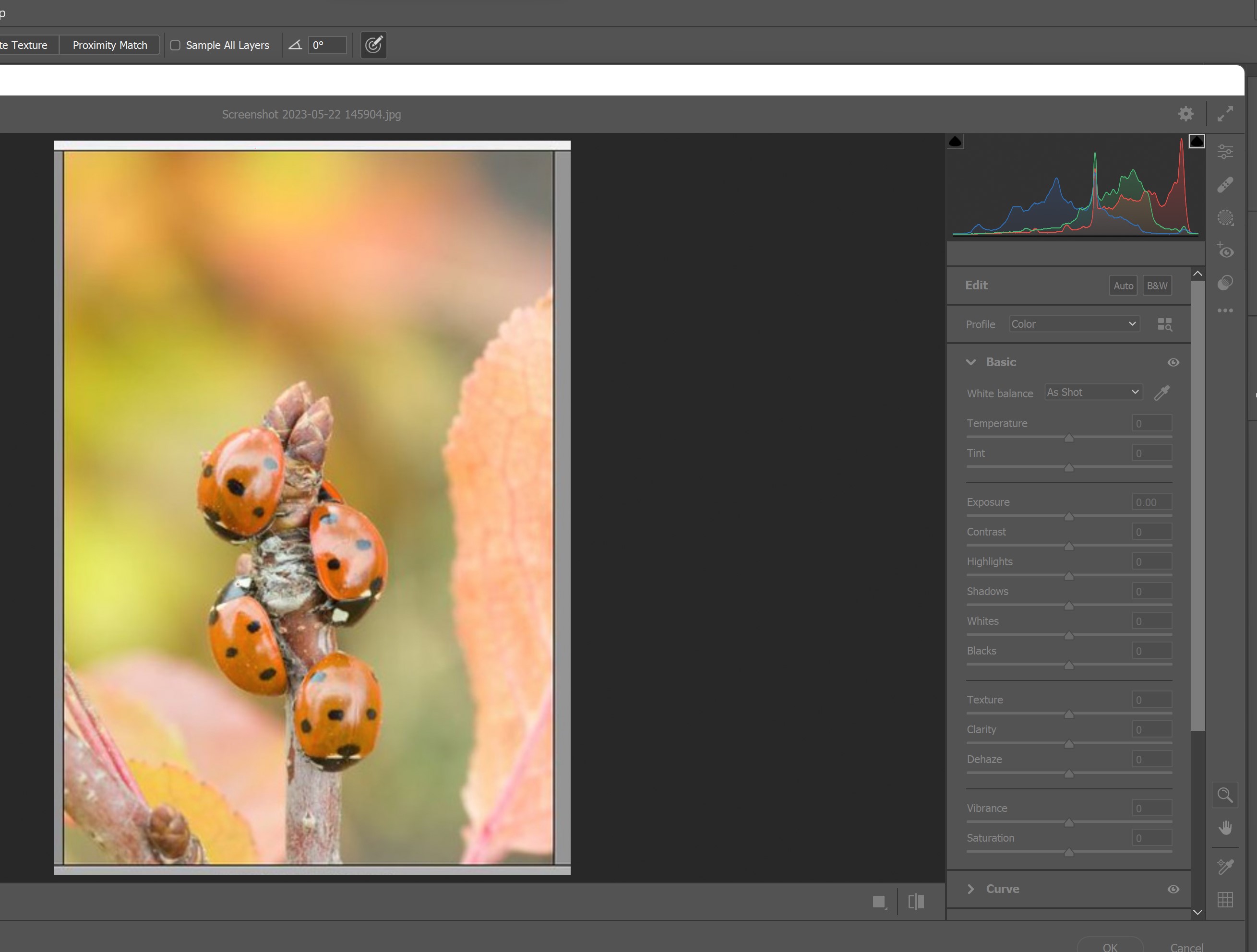Convert to black and white with B&W
1257x952 pixels.
click(1156, 286)
